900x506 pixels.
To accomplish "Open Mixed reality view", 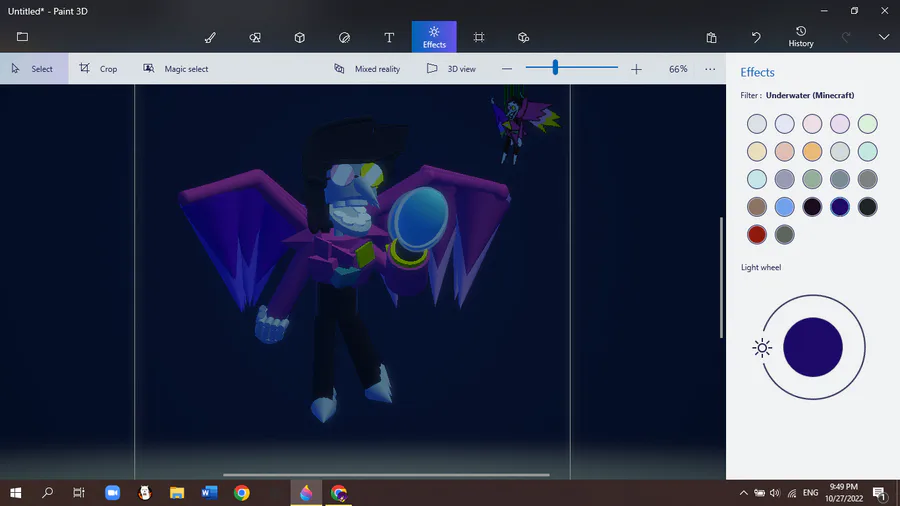I will coord(367,69).
